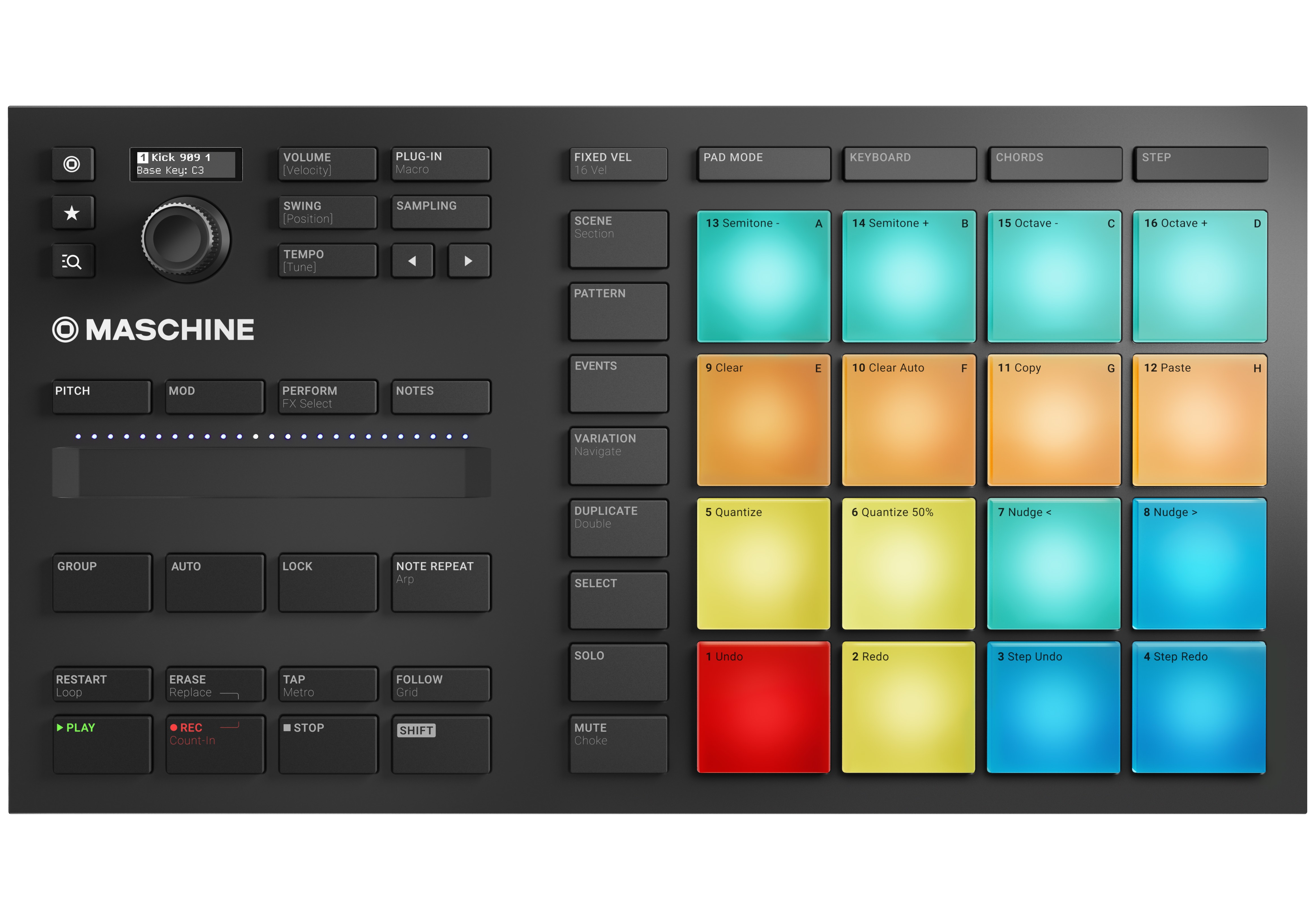
Task: Open the PLUG-IN Macro button
Action: 441,164
